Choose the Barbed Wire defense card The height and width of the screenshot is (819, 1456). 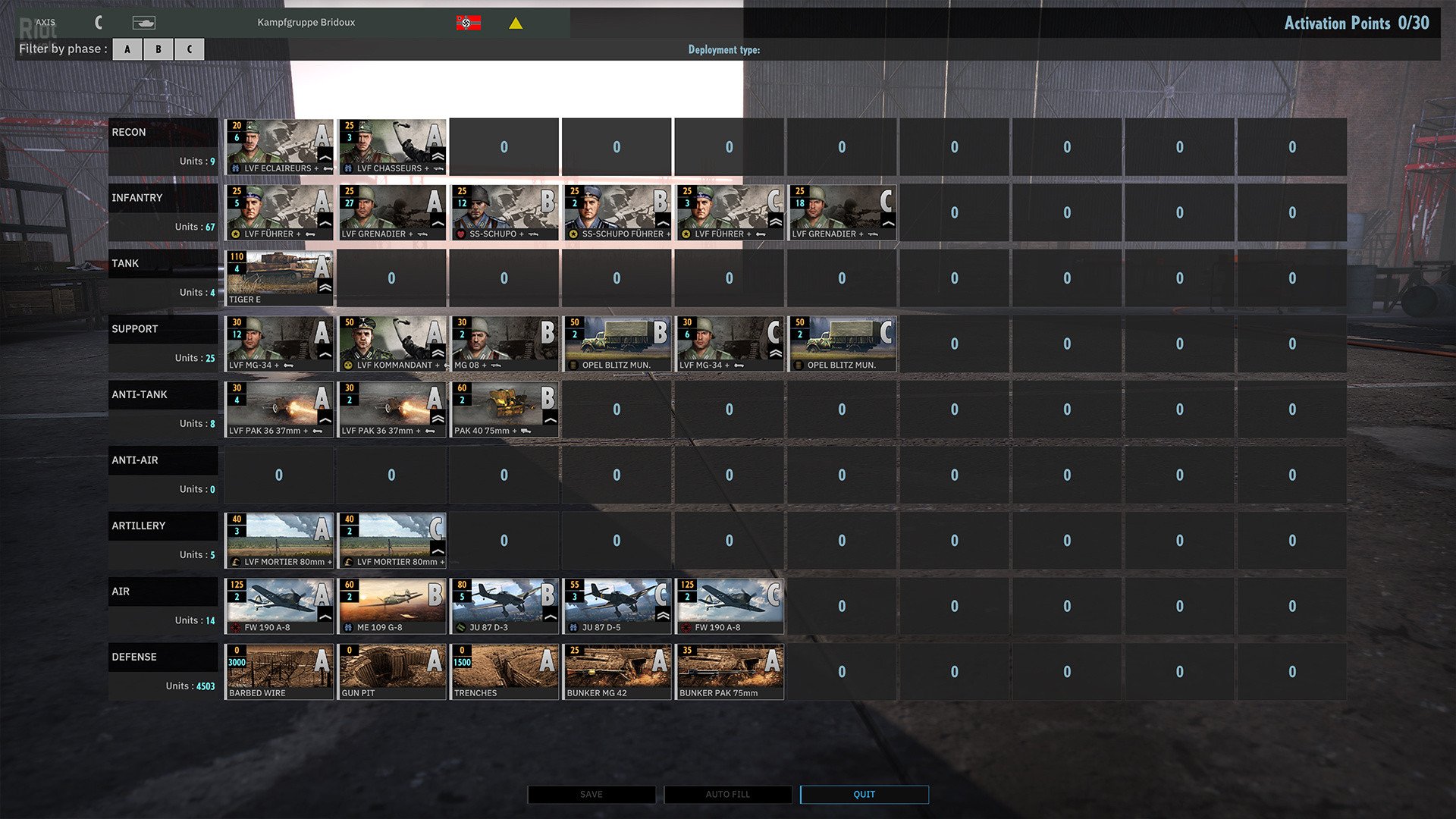[278, 671]
